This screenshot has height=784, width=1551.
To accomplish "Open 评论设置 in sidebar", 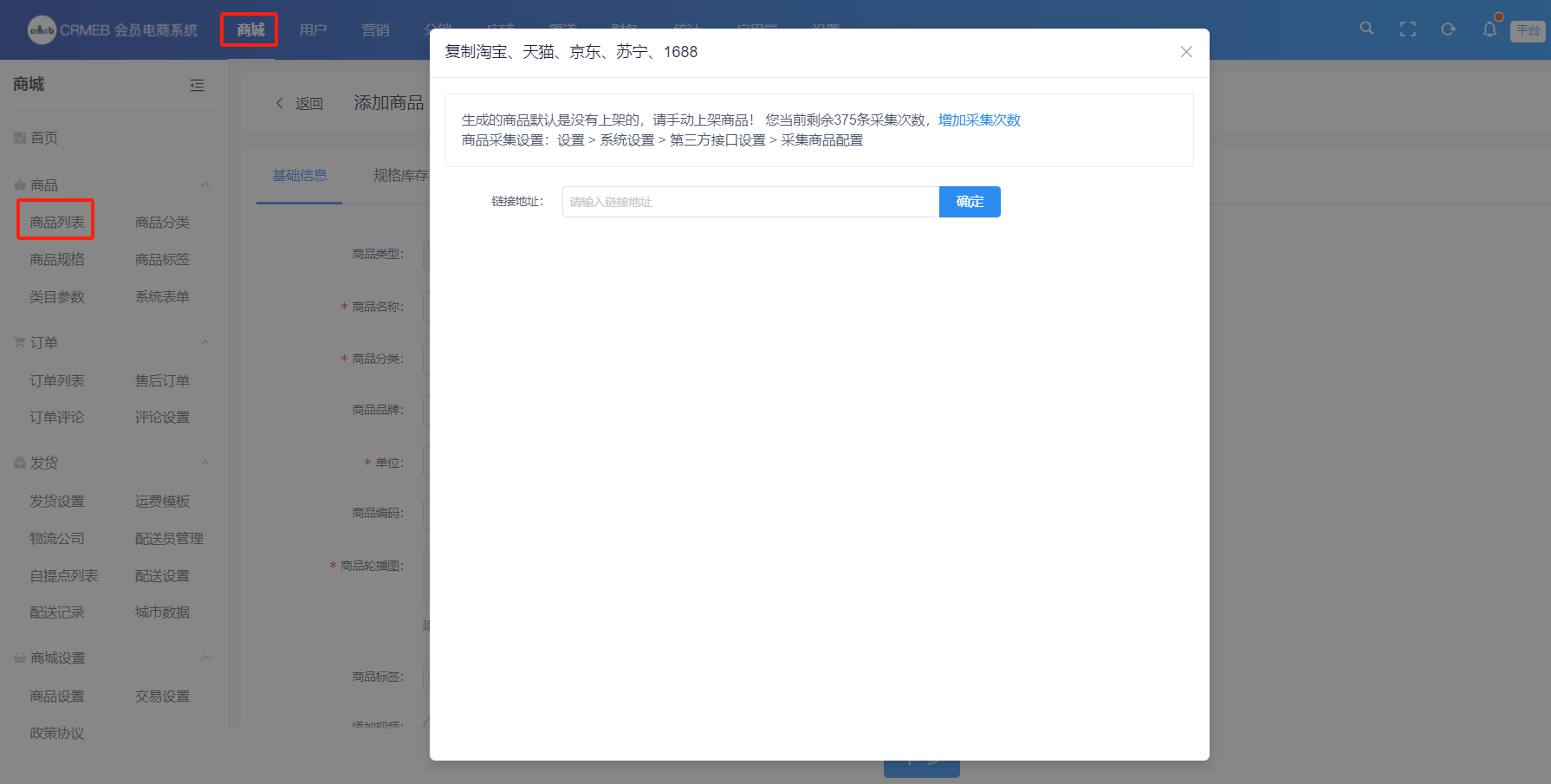I will click(x=162, y=418).
